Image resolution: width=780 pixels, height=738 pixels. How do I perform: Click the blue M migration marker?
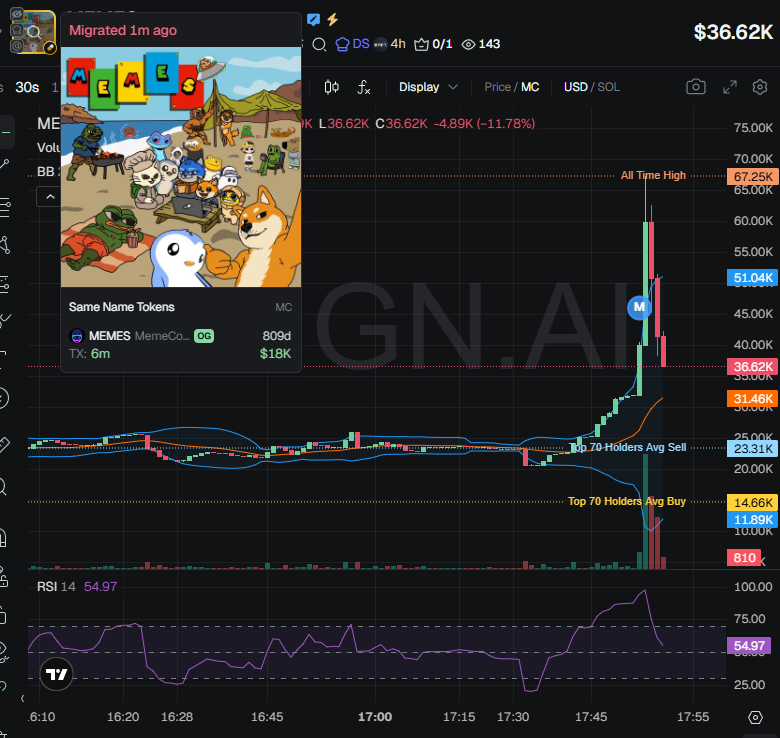[x=639, y=307]
